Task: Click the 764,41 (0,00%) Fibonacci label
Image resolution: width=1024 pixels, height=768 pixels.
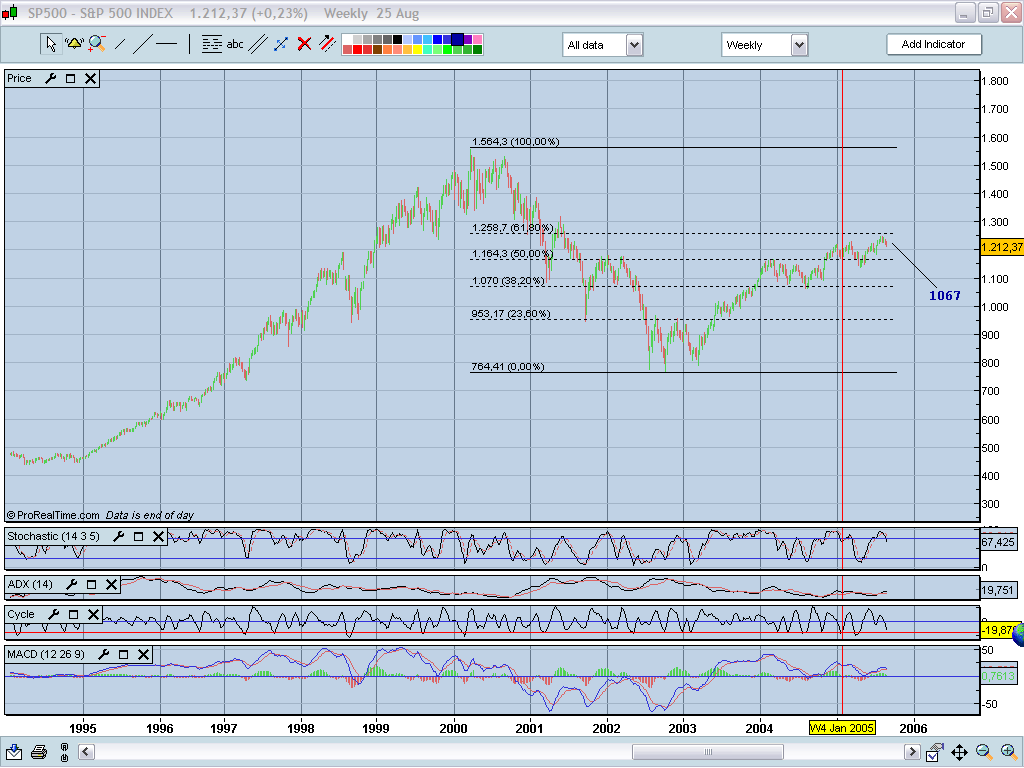Action: tap(507, 367)
